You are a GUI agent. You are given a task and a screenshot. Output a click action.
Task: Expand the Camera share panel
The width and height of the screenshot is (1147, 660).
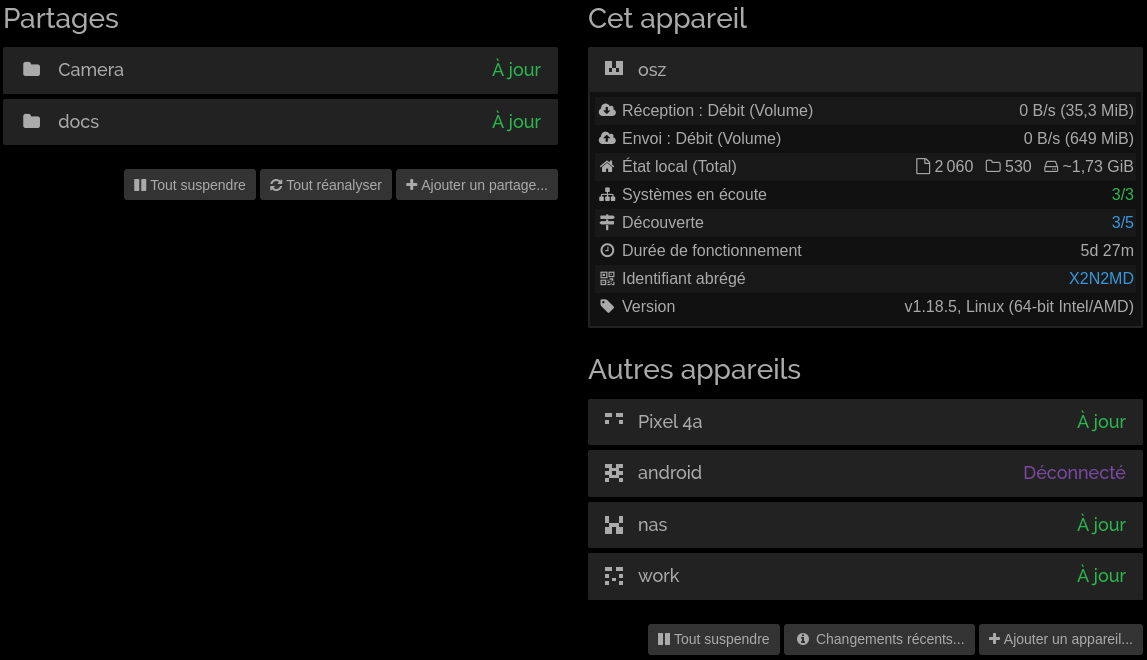[x=280, y=70]
